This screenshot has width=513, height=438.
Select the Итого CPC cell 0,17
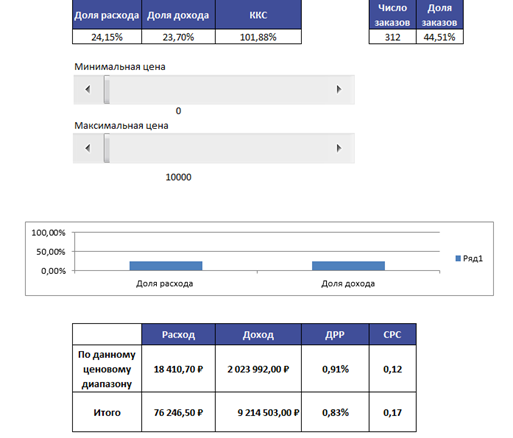pyautogui.click(x=392, y=412)
